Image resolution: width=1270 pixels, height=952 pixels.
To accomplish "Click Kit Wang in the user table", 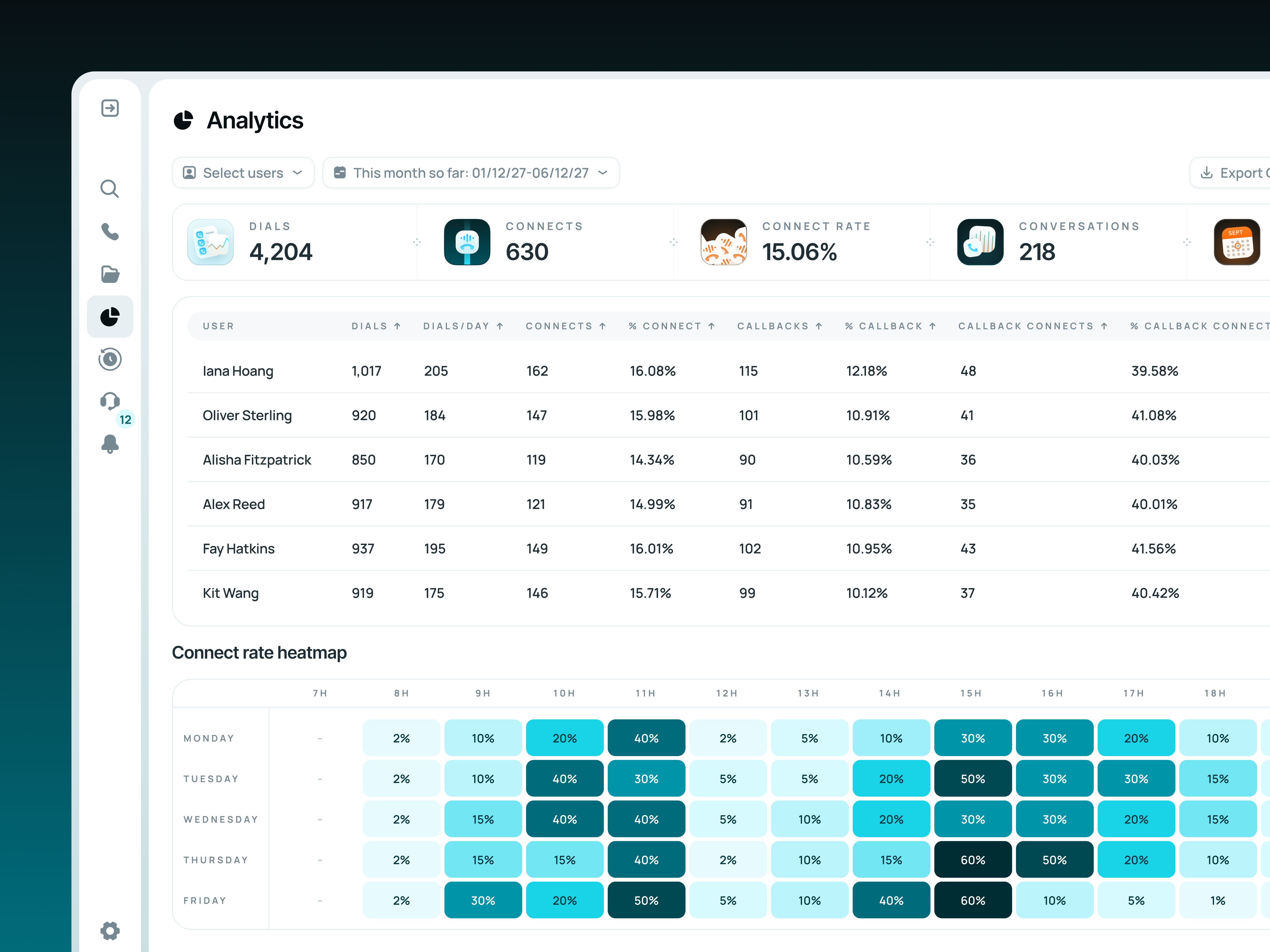I will coord(230,593).
